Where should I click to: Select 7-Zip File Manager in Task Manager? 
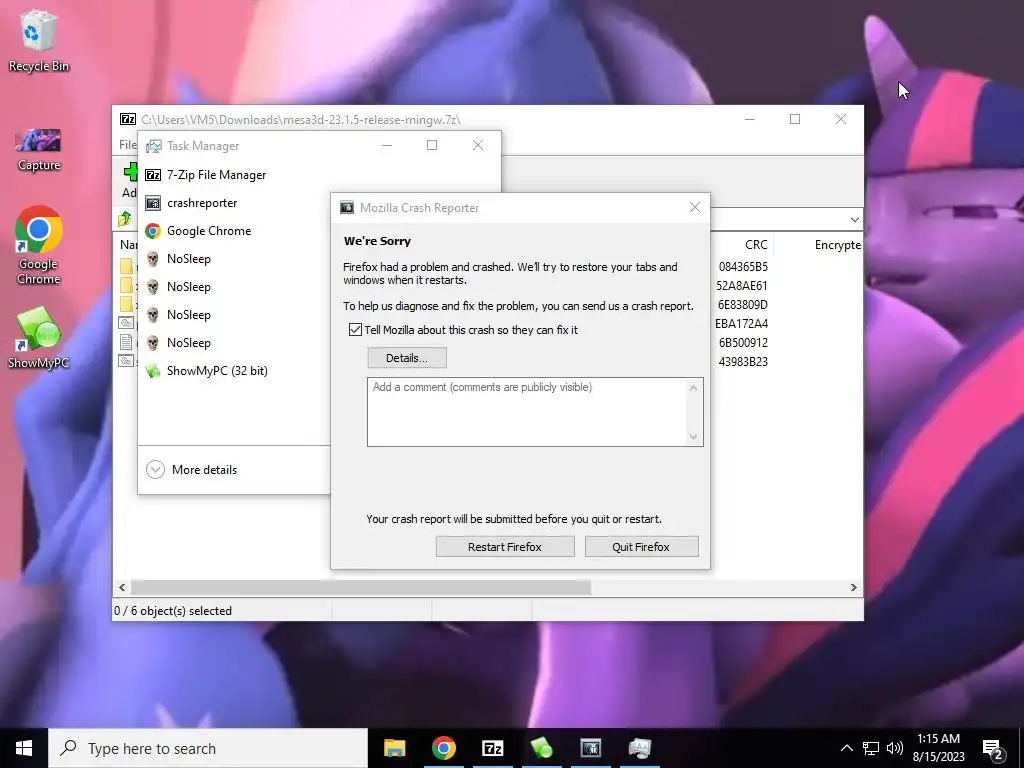216,175
